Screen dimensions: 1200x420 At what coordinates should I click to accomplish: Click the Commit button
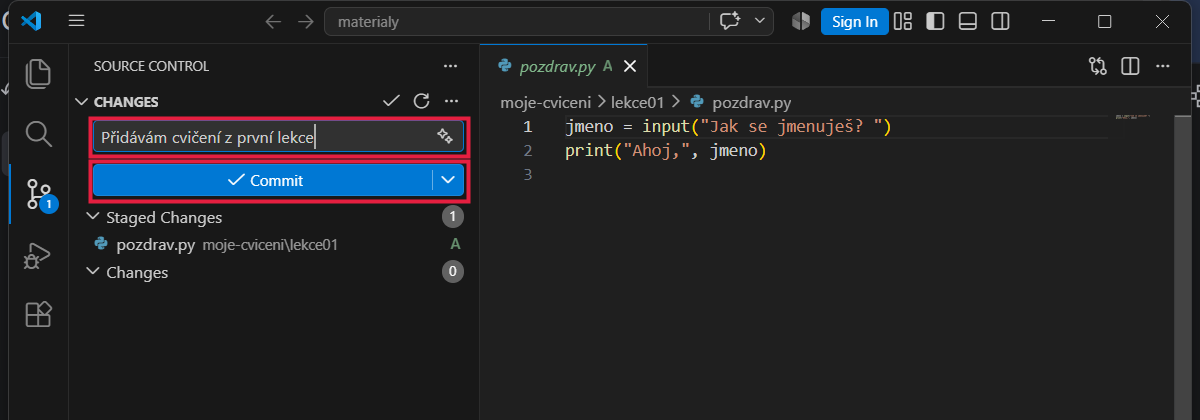pyautogui.click(x=262, y=180)
